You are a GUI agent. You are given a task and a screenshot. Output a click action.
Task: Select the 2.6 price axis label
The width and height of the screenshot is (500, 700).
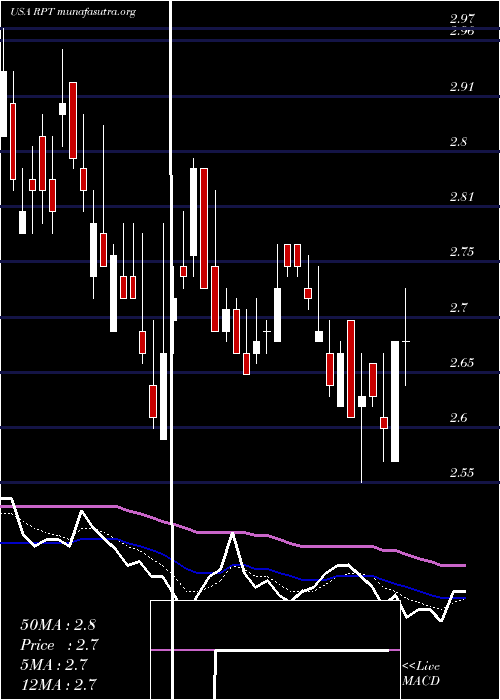458,418
